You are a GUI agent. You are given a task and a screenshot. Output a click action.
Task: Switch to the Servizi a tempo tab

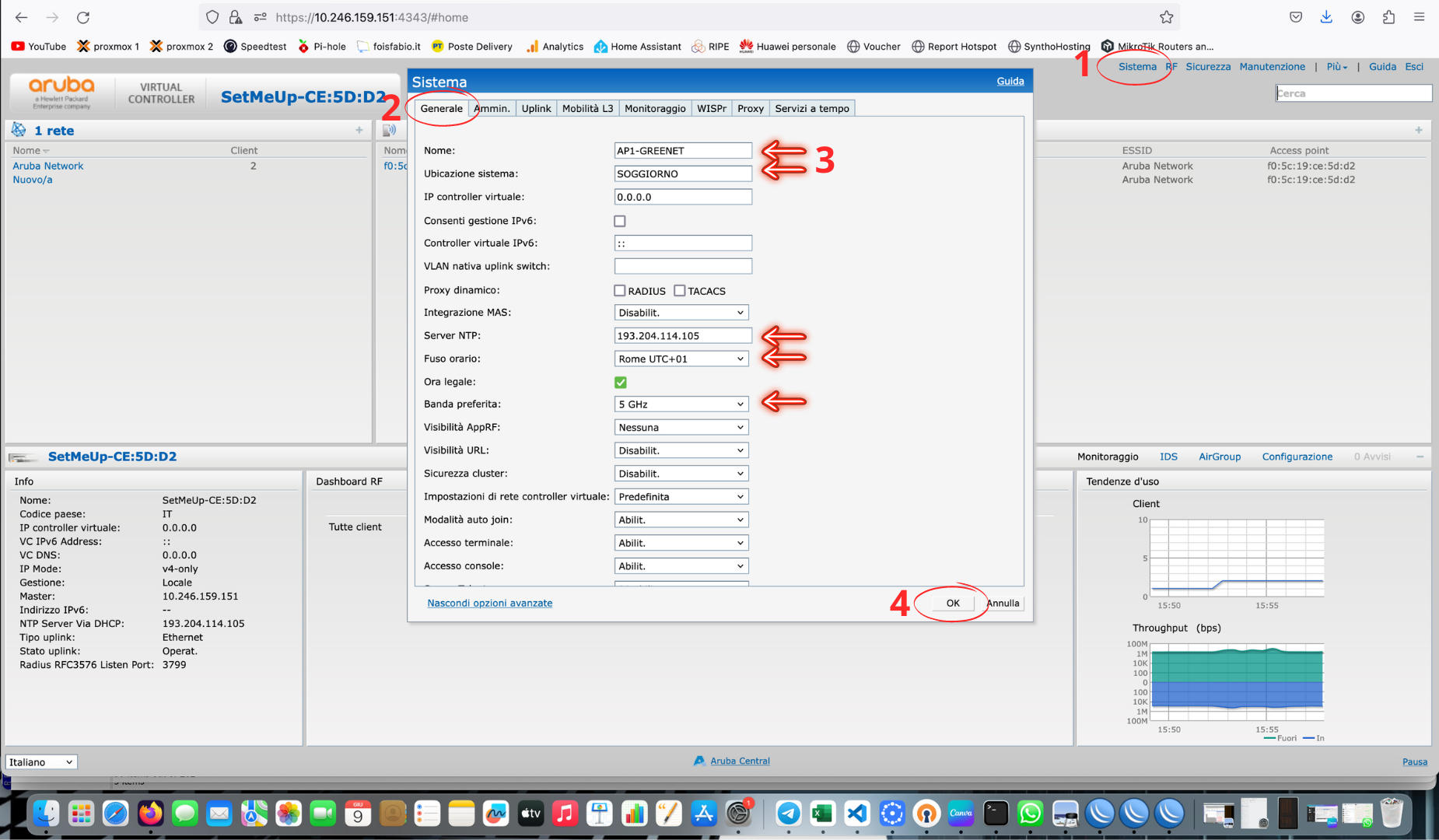click(812, 108)
